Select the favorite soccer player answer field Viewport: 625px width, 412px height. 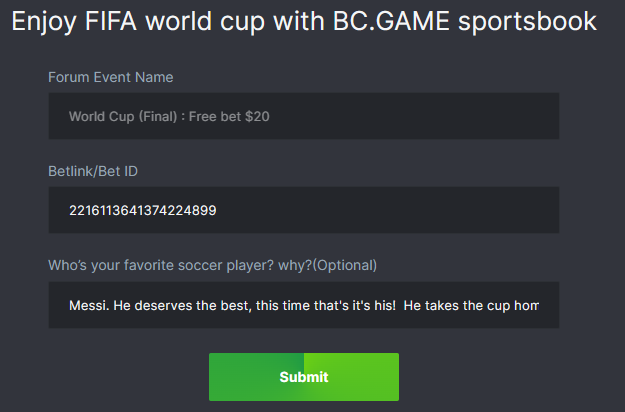pyautogui.click(x=303, y=304)
